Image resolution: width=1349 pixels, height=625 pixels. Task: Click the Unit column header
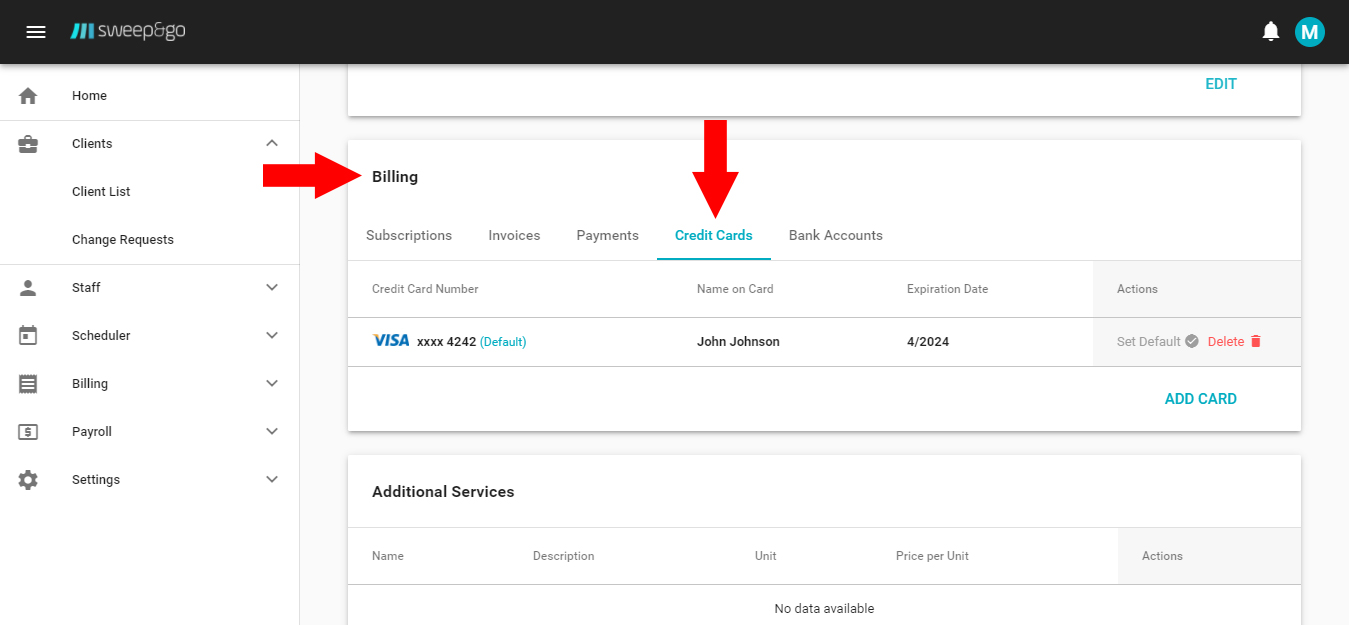tap(766, 556)
